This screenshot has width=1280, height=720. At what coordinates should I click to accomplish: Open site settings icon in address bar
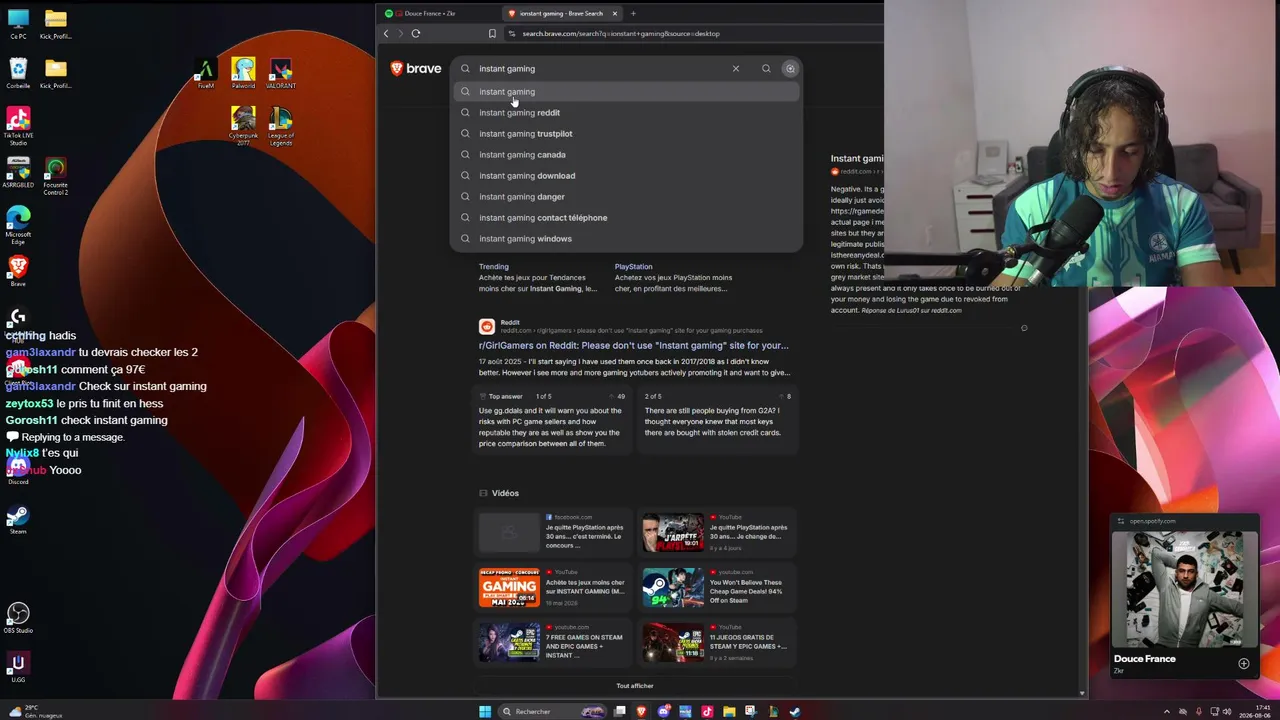point(512,33)
